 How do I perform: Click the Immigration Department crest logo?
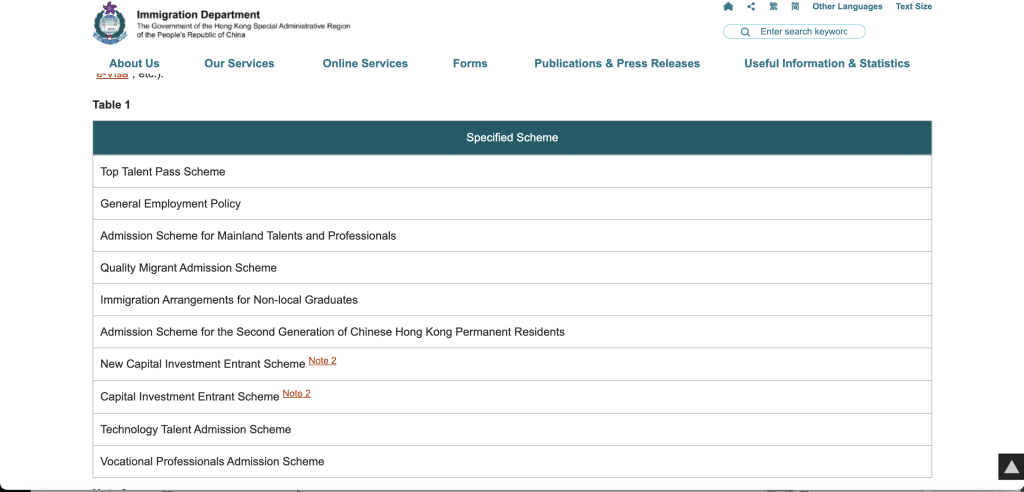(110, 23)
